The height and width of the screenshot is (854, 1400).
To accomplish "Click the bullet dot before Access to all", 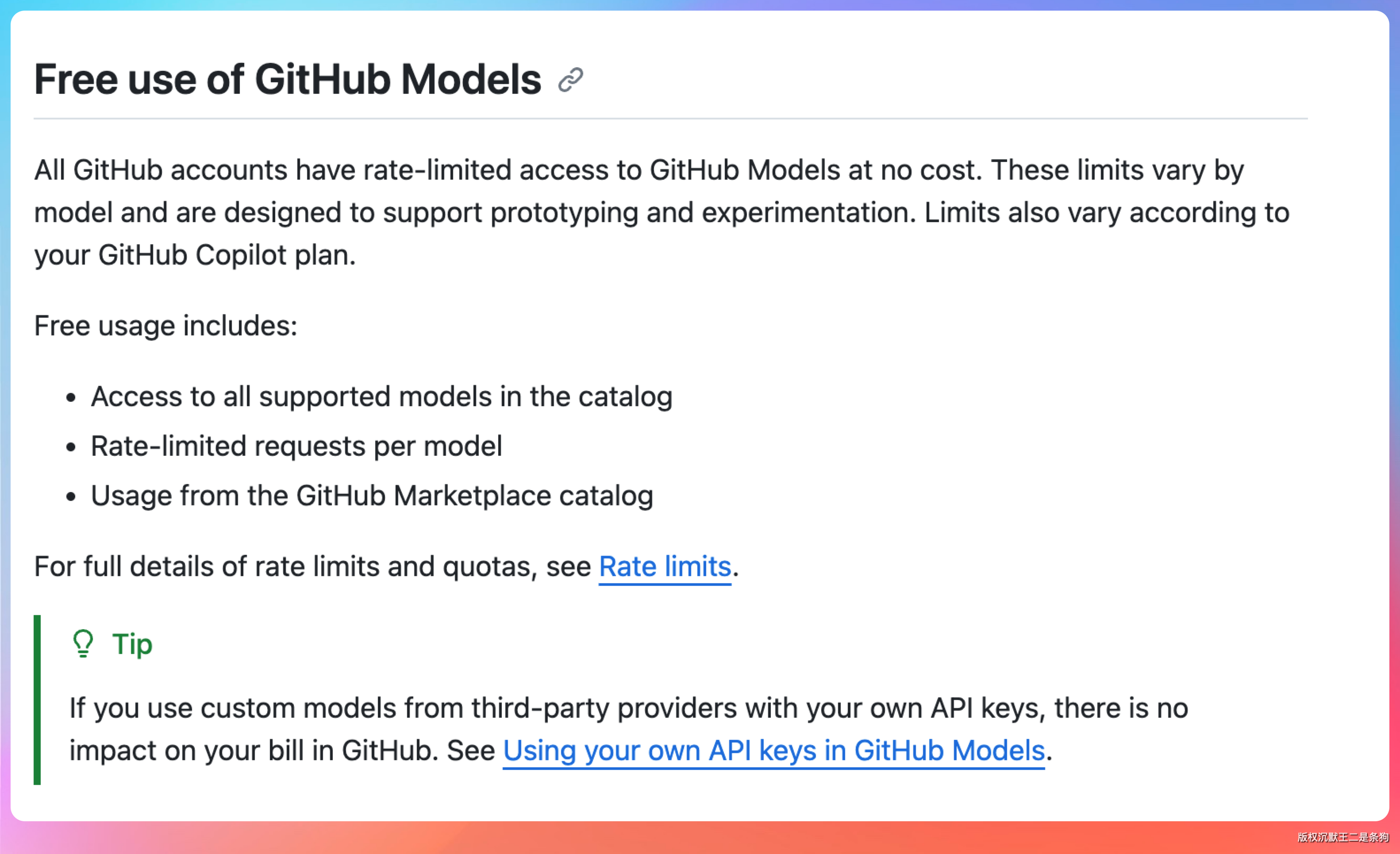I will click(x=70, y=398).
